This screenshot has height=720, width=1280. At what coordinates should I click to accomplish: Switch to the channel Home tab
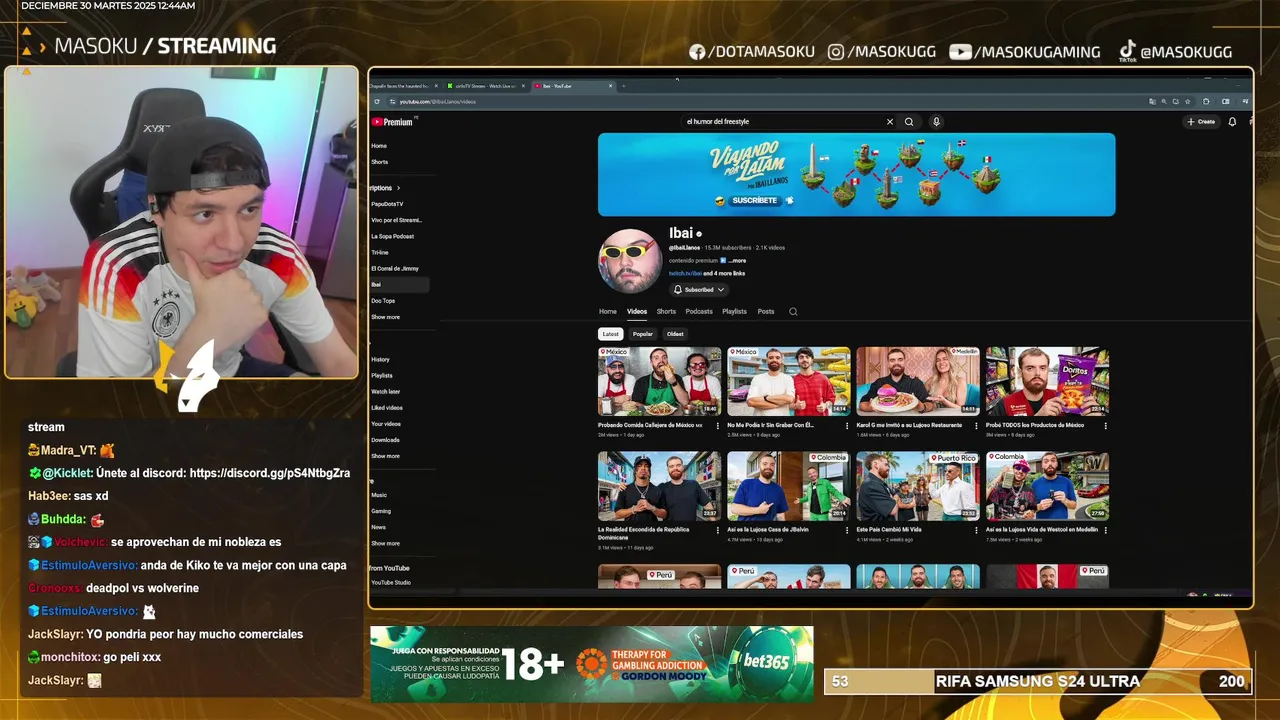click(x=608, y=312)
